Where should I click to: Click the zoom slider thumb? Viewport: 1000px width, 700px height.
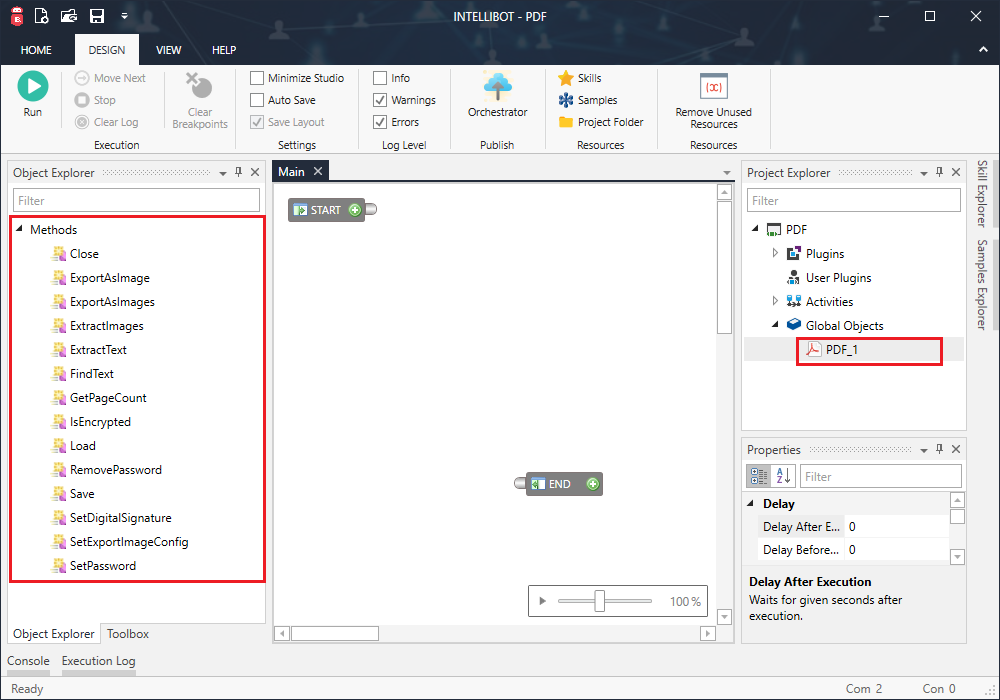tap(599, 601)
